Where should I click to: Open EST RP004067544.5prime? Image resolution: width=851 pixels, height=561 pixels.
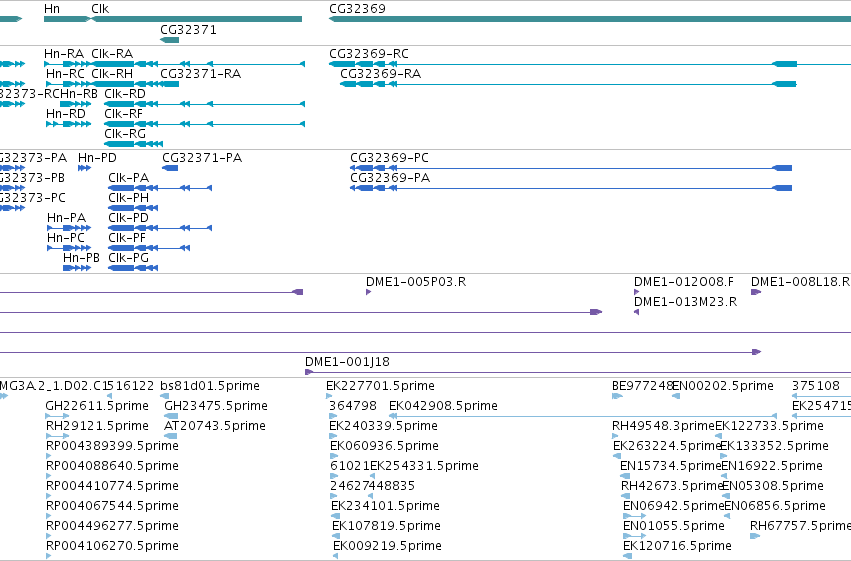tap(112, 506)
